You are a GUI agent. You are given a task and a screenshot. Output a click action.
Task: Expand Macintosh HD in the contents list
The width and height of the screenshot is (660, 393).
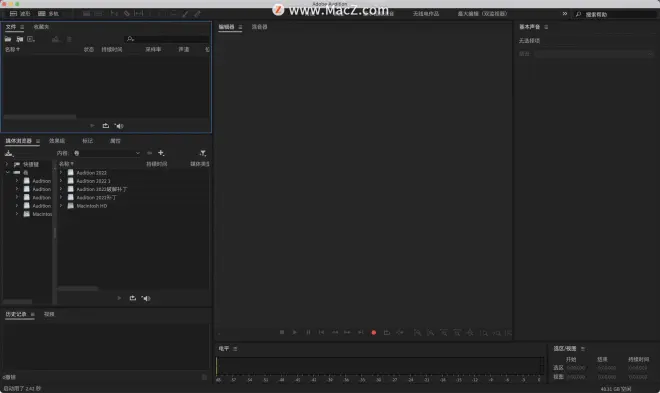[61, 206]
